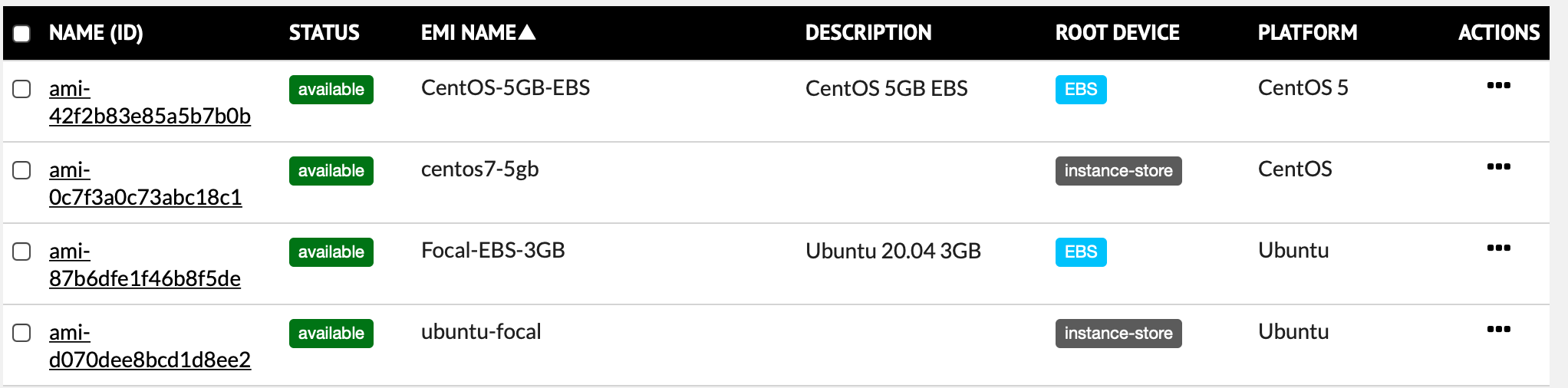
Task: Open actions menu for centos7-5gb image
Action: click(1498, 166)
